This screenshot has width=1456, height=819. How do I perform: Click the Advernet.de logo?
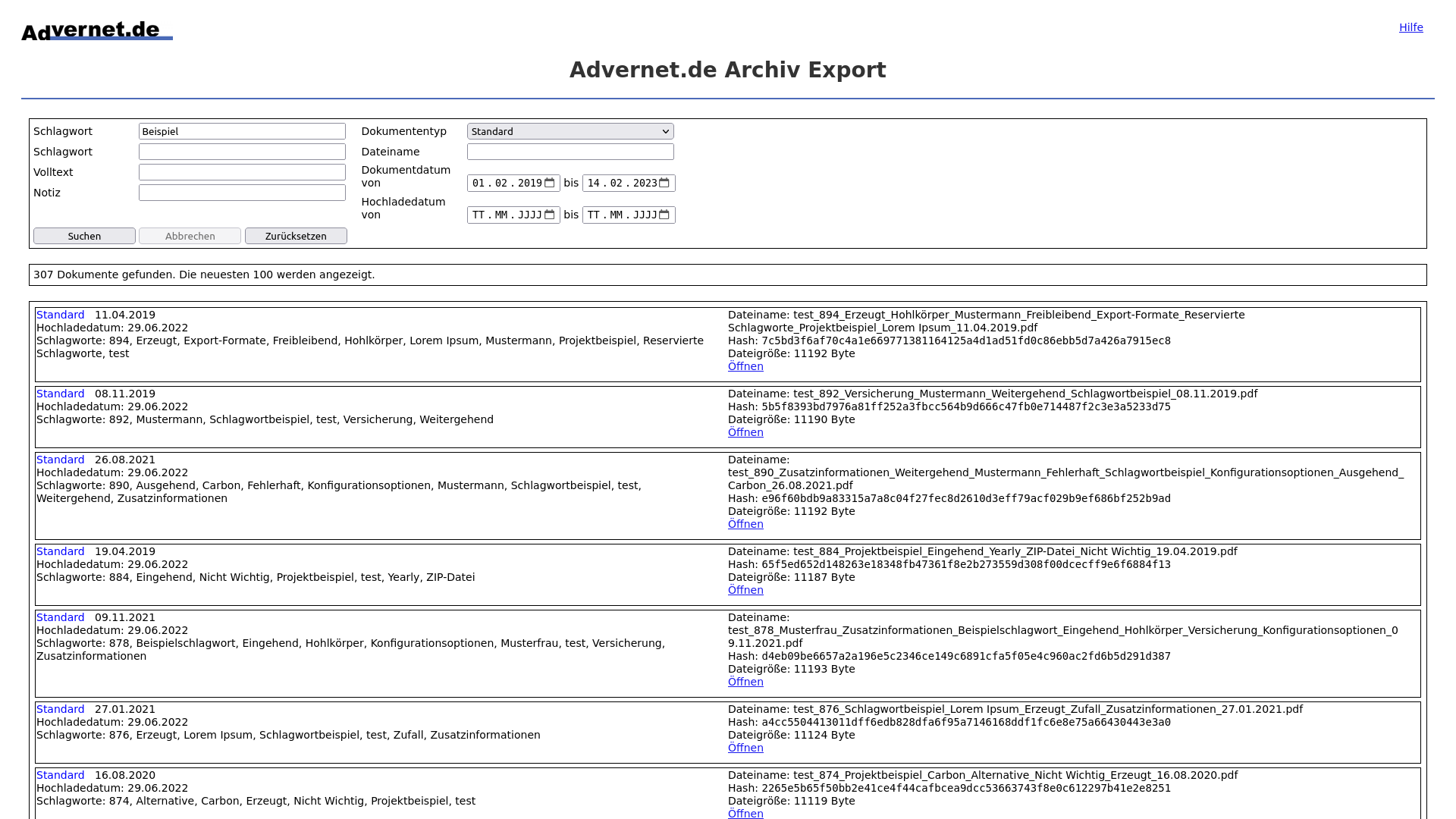(x=97, y=30)
